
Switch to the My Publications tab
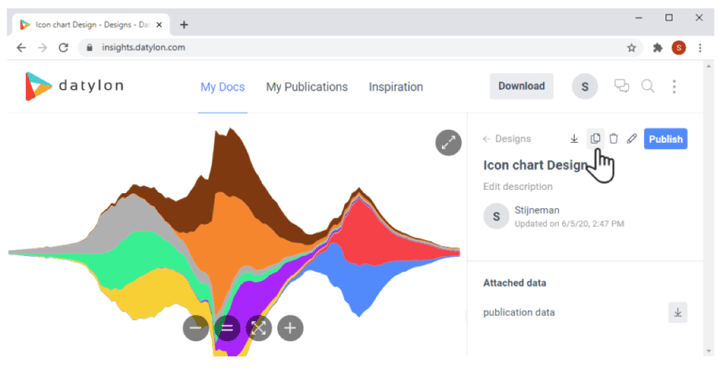point(307,87)
